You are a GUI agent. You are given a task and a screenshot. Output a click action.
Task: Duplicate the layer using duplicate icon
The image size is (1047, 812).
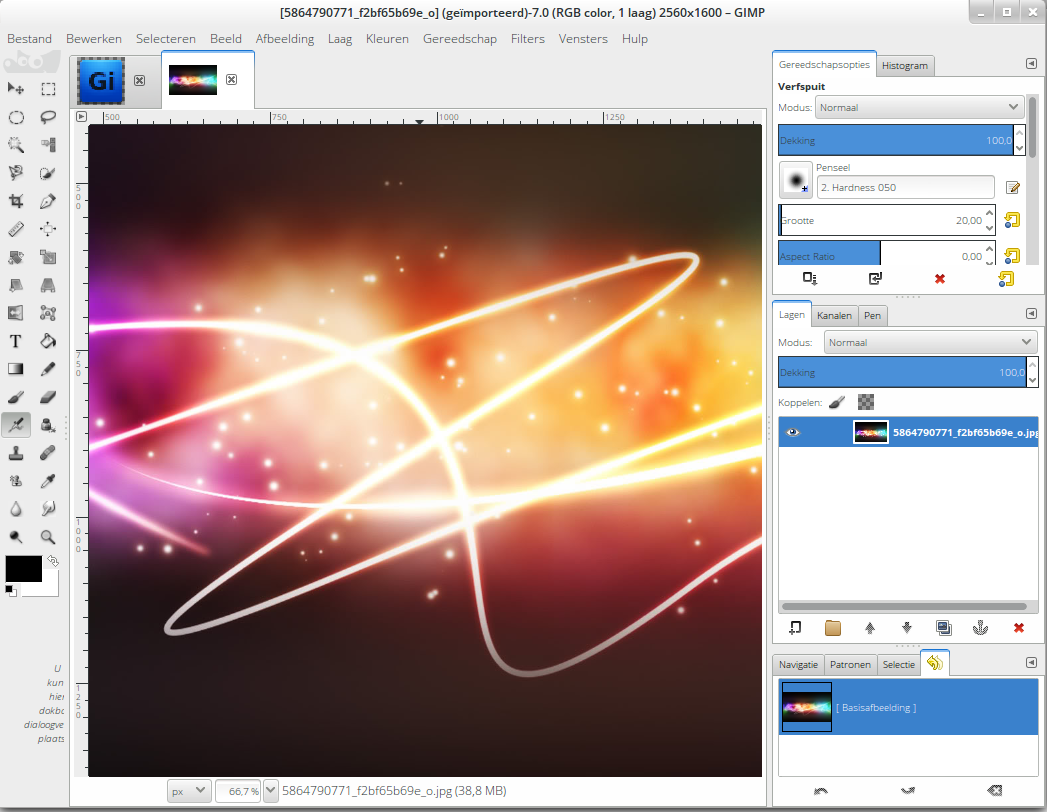[943, 628]
